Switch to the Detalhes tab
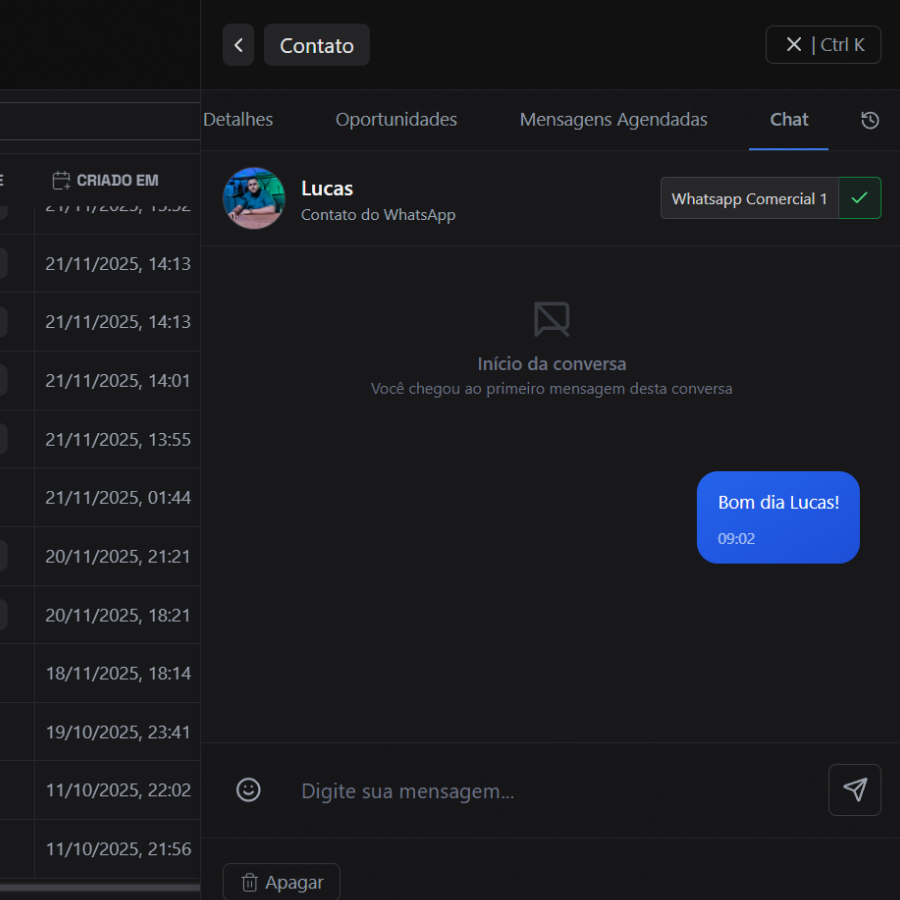900x900 pixels. [238, 120]
